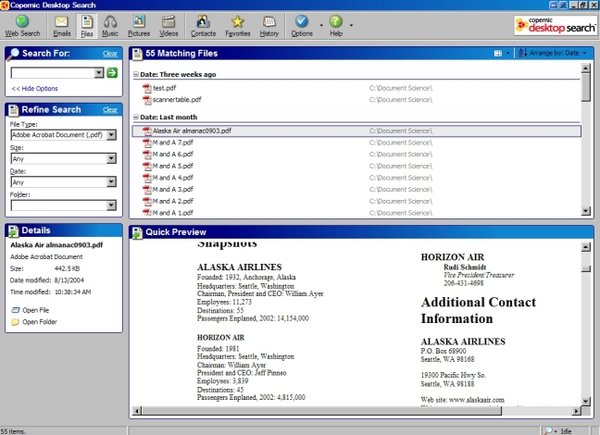Screen dimensions: 600x435
Task: Click the green search go arrow
Action: [x=112, y=73]
